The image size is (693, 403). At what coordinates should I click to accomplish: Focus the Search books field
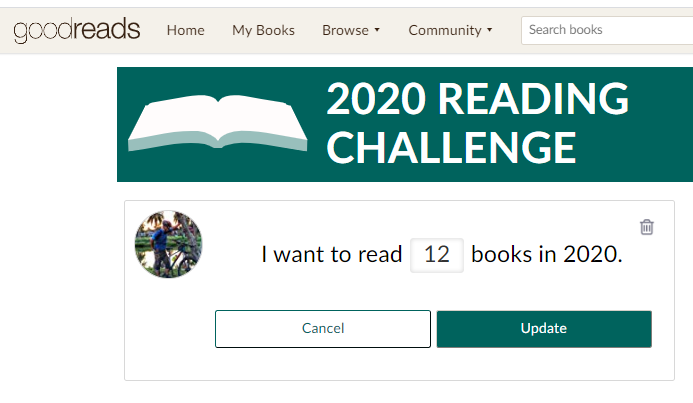coord(606,30)
